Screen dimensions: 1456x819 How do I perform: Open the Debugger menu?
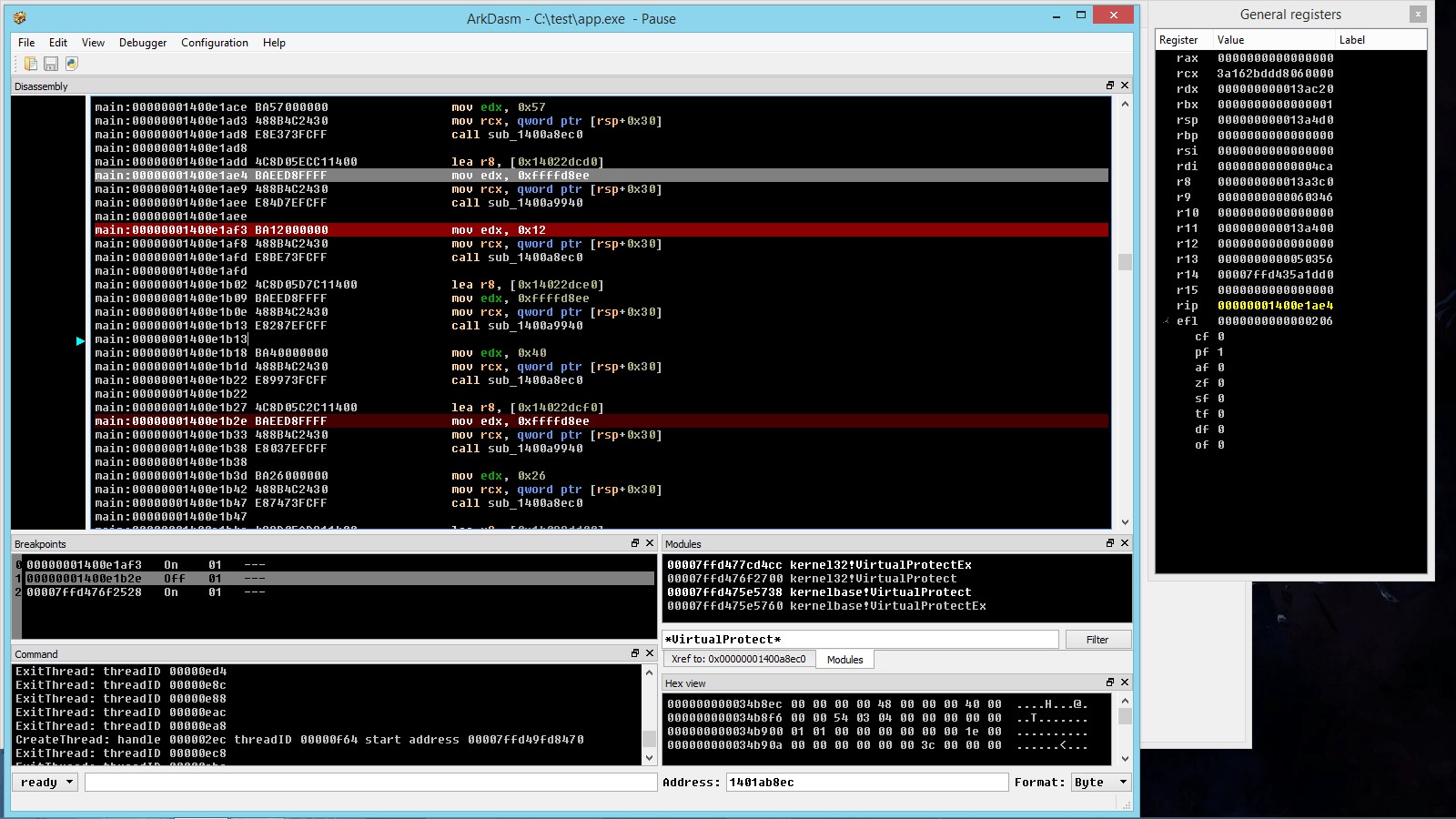click(x=143, y=43)
